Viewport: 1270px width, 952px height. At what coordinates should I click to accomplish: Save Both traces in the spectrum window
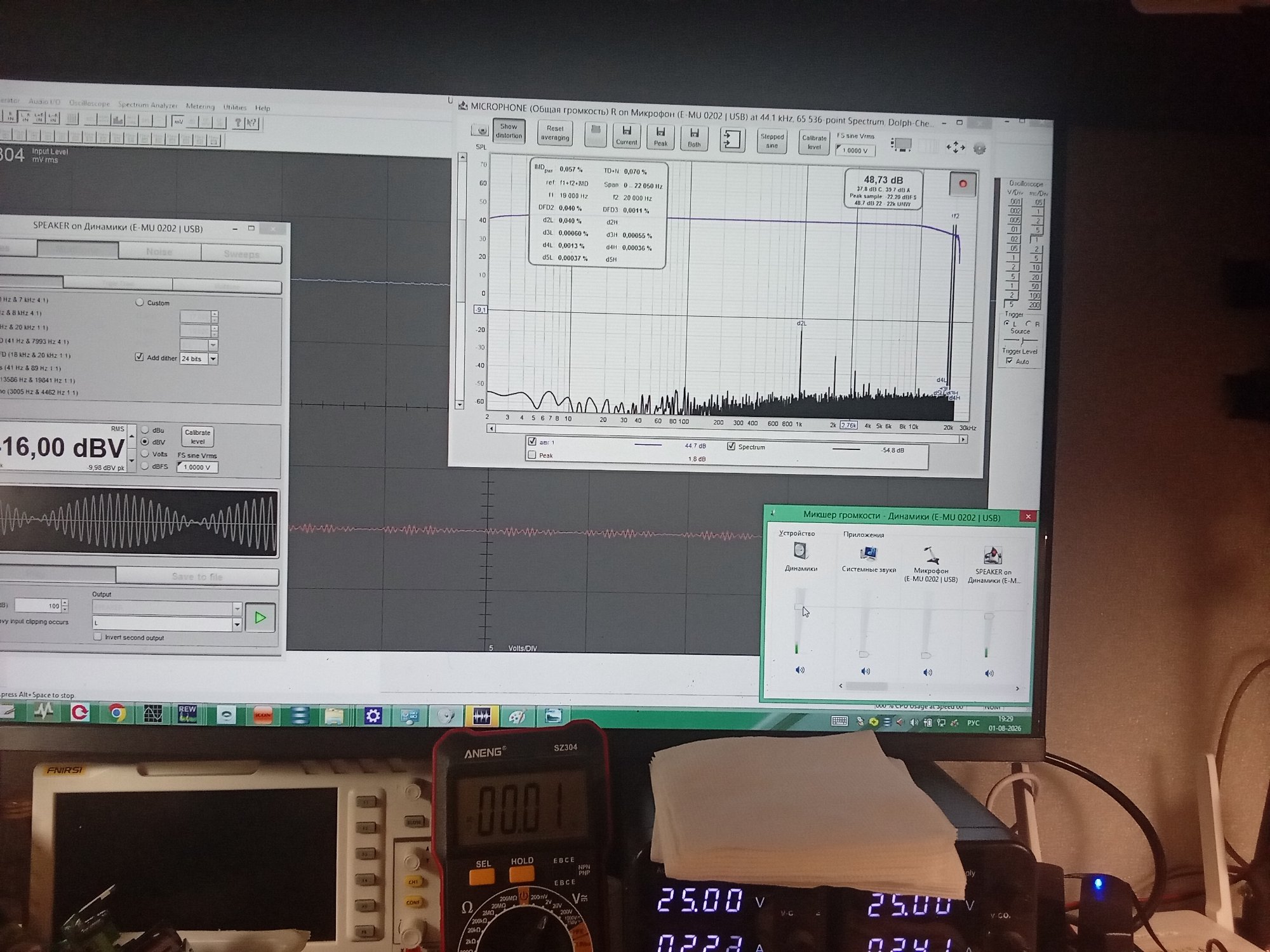(x=694, y=137)
